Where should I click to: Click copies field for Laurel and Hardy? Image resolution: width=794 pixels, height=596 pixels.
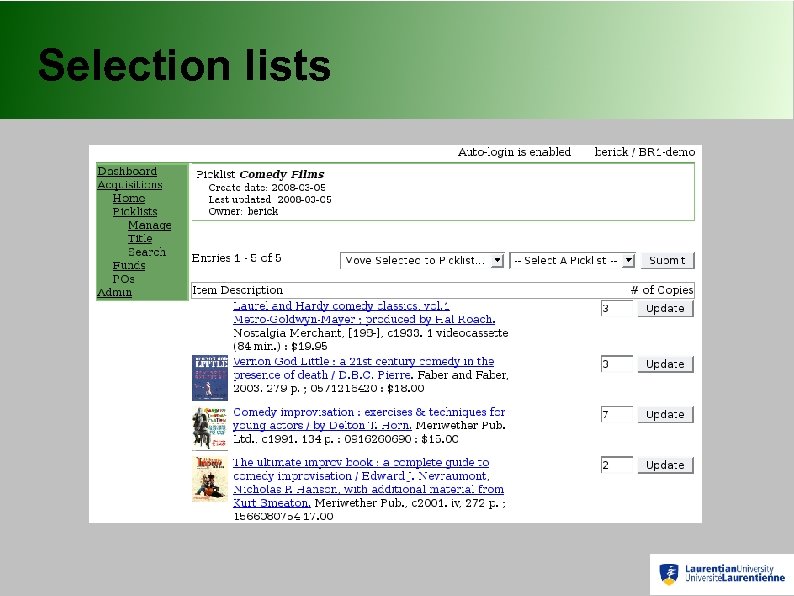pos(617,308)
